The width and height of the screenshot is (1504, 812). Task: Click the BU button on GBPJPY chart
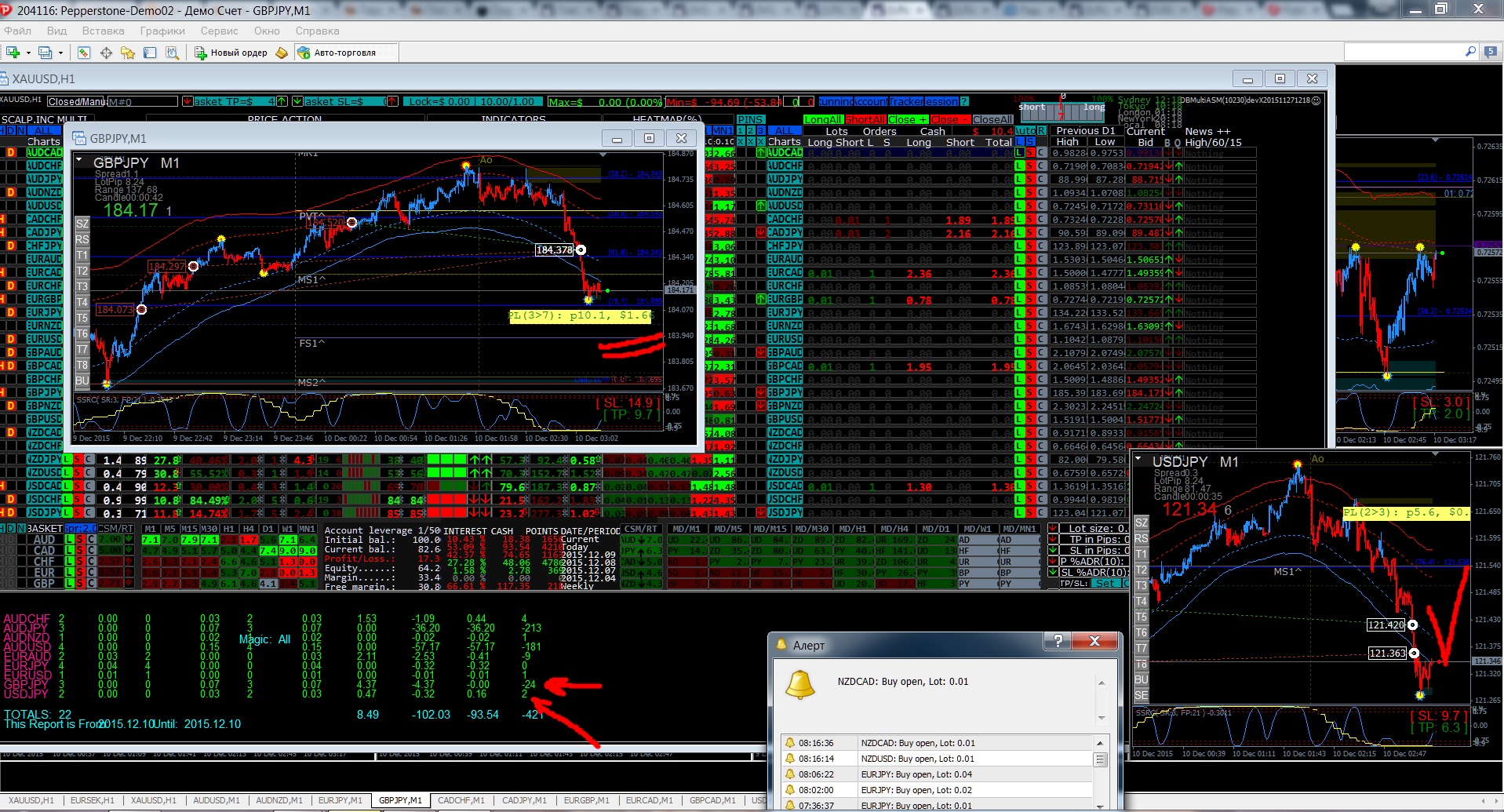point(82,381)
